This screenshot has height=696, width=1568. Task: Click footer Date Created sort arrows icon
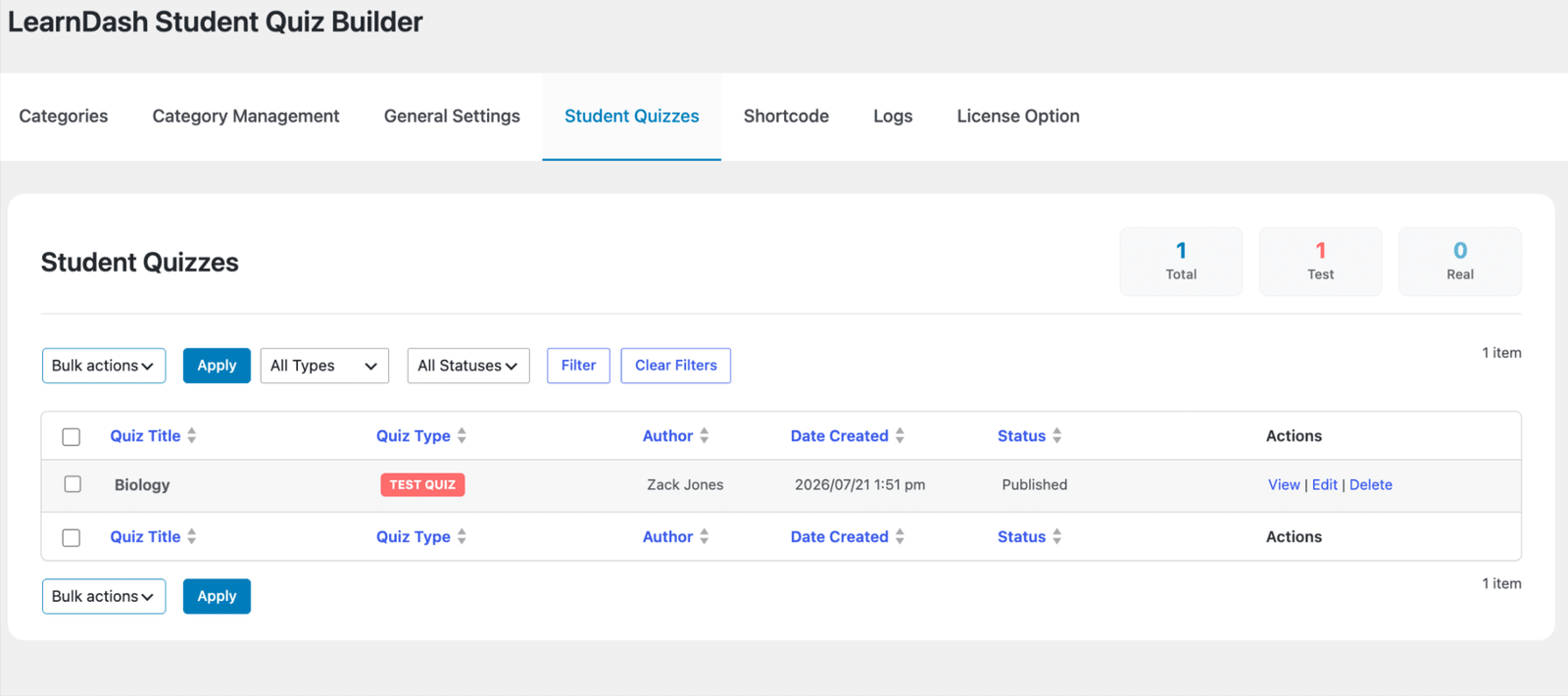coord(900,537)
